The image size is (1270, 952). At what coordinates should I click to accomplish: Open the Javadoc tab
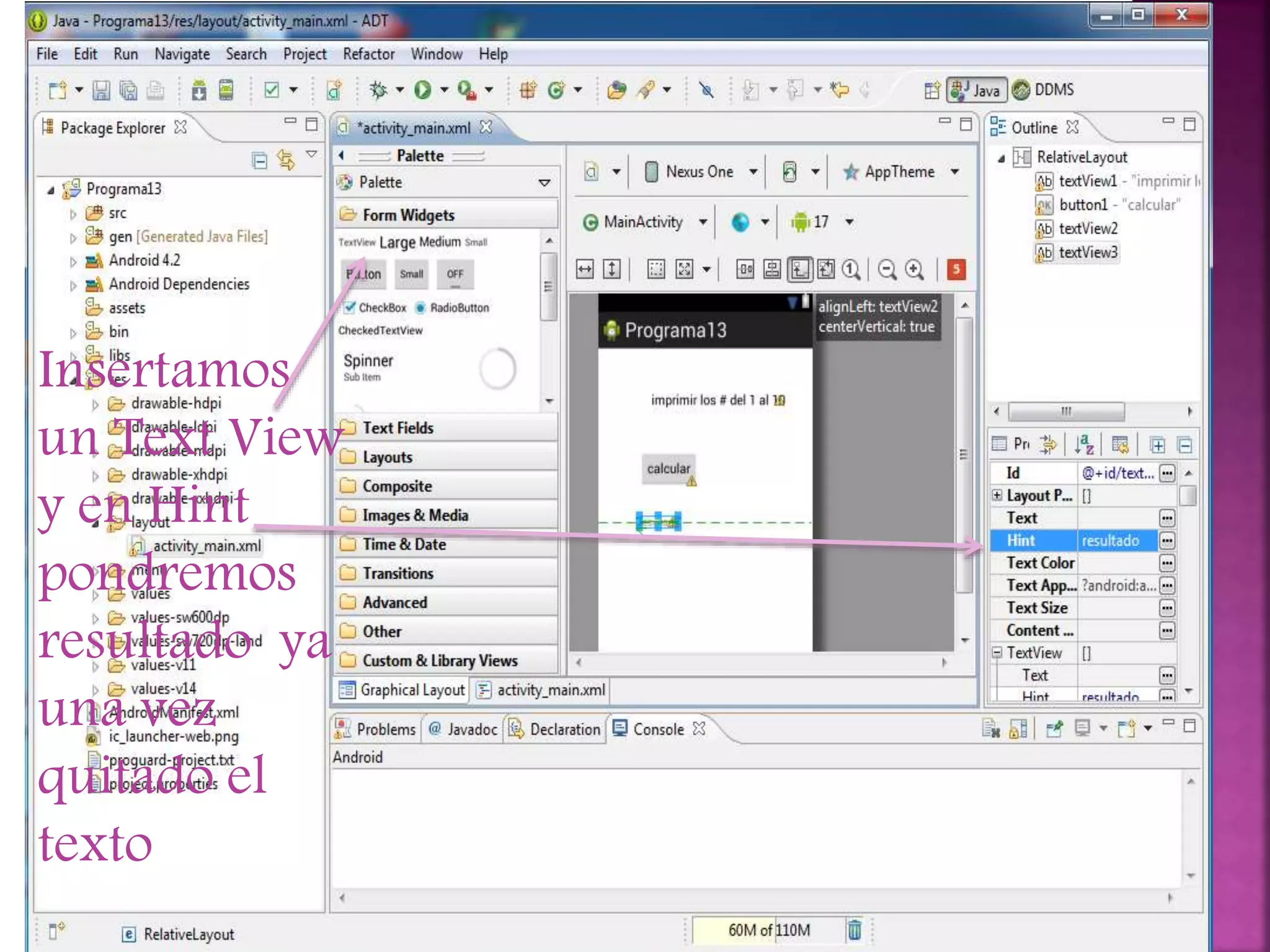coord(463,729)
